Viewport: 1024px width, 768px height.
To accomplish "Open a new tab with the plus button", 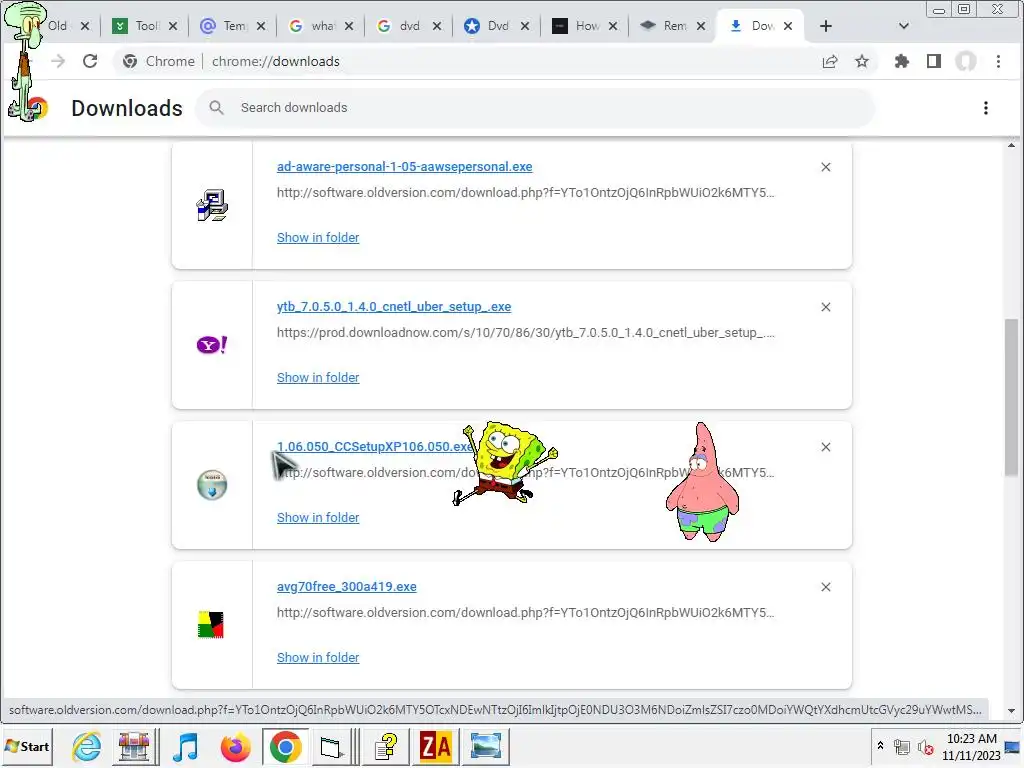I will pos(825,26).
